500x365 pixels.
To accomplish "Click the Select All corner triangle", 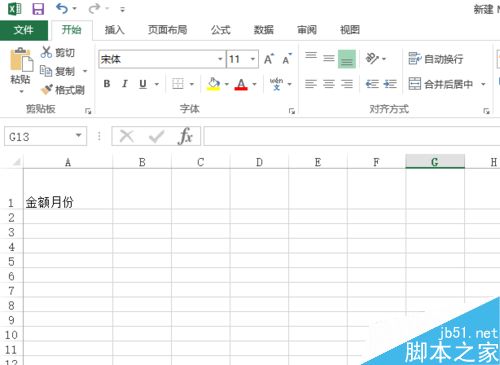I will (16, 162).
